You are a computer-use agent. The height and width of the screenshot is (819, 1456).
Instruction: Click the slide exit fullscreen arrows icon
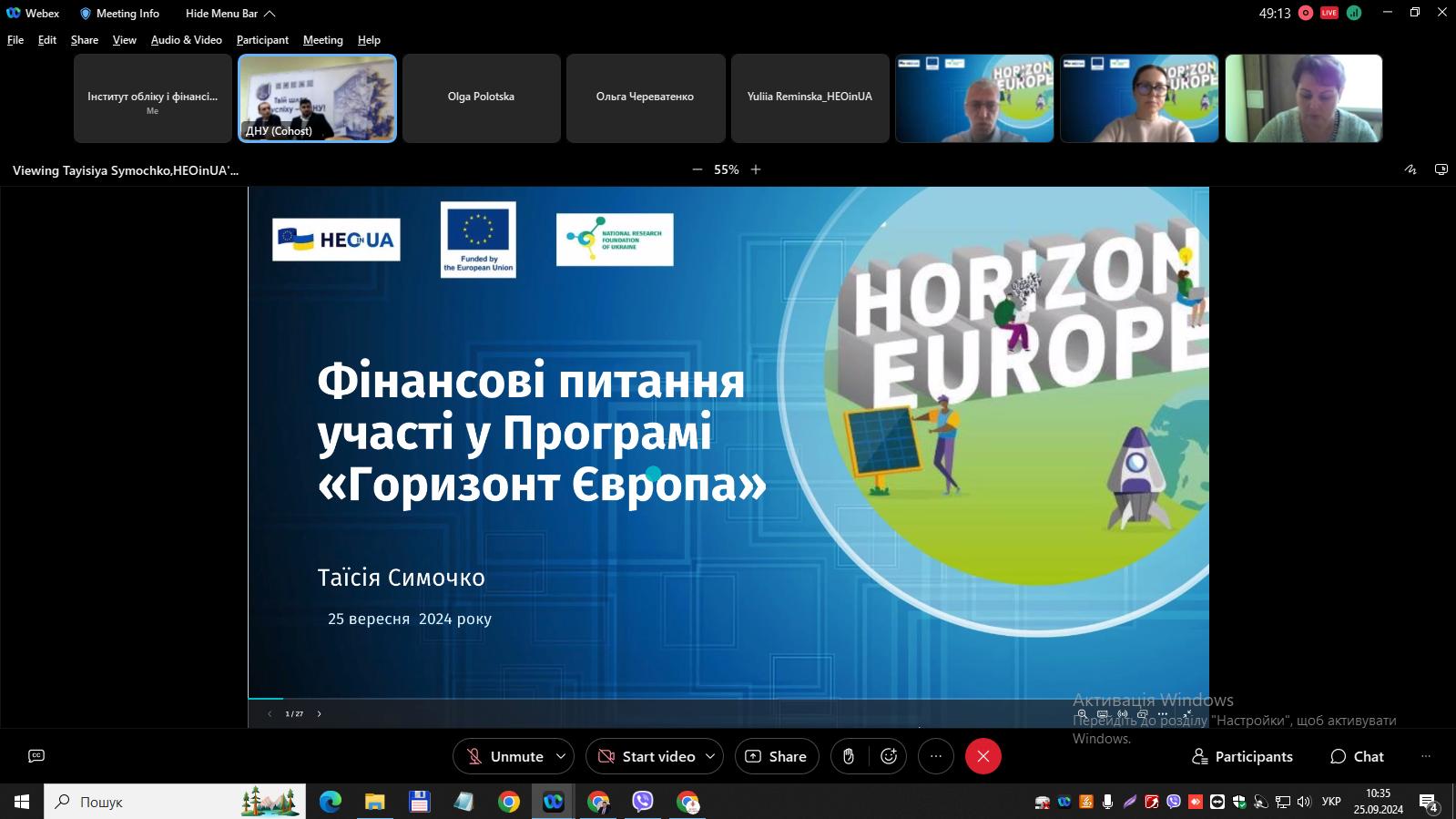point(1187,714)
